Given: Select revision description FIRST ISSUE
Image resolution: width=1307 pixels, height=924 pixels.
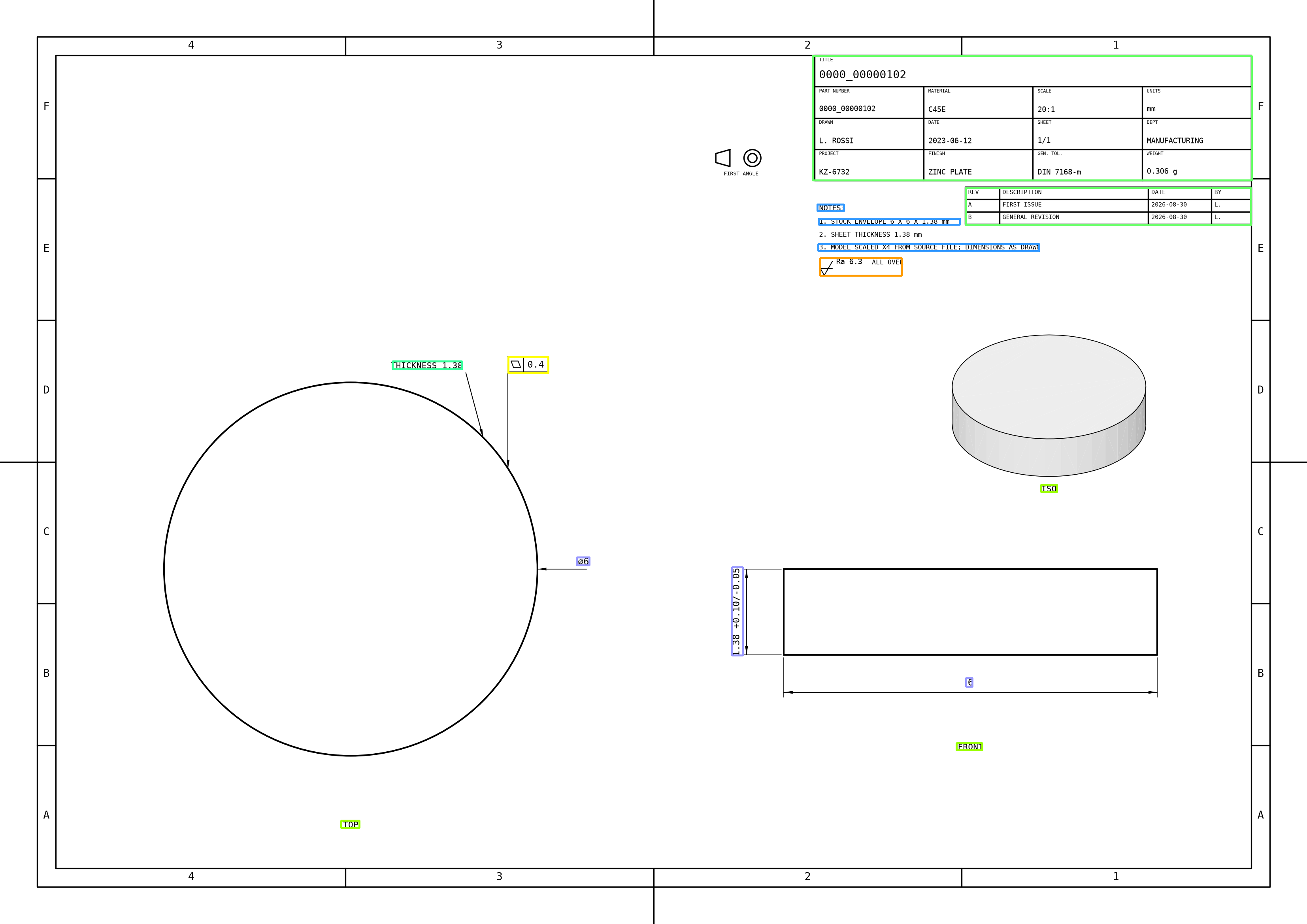Looking at the screenshot, I should (1022, 205).
